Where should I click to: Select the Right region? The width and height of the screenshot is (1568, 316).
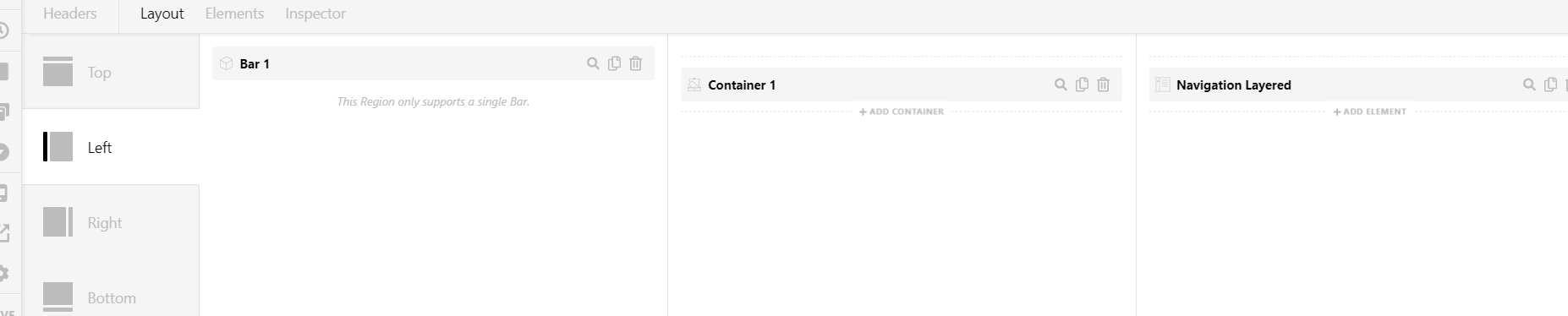pyautogui.click(x=111, y=222)
